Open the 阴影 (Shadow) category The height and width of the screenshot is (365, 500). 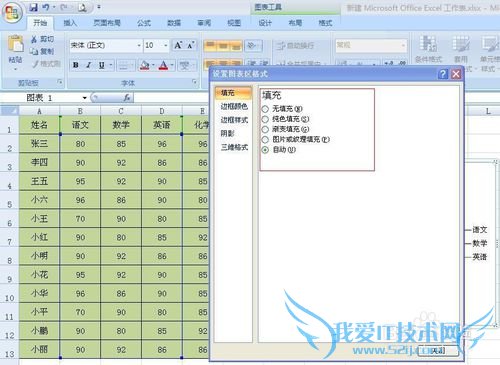click(233, 134)
